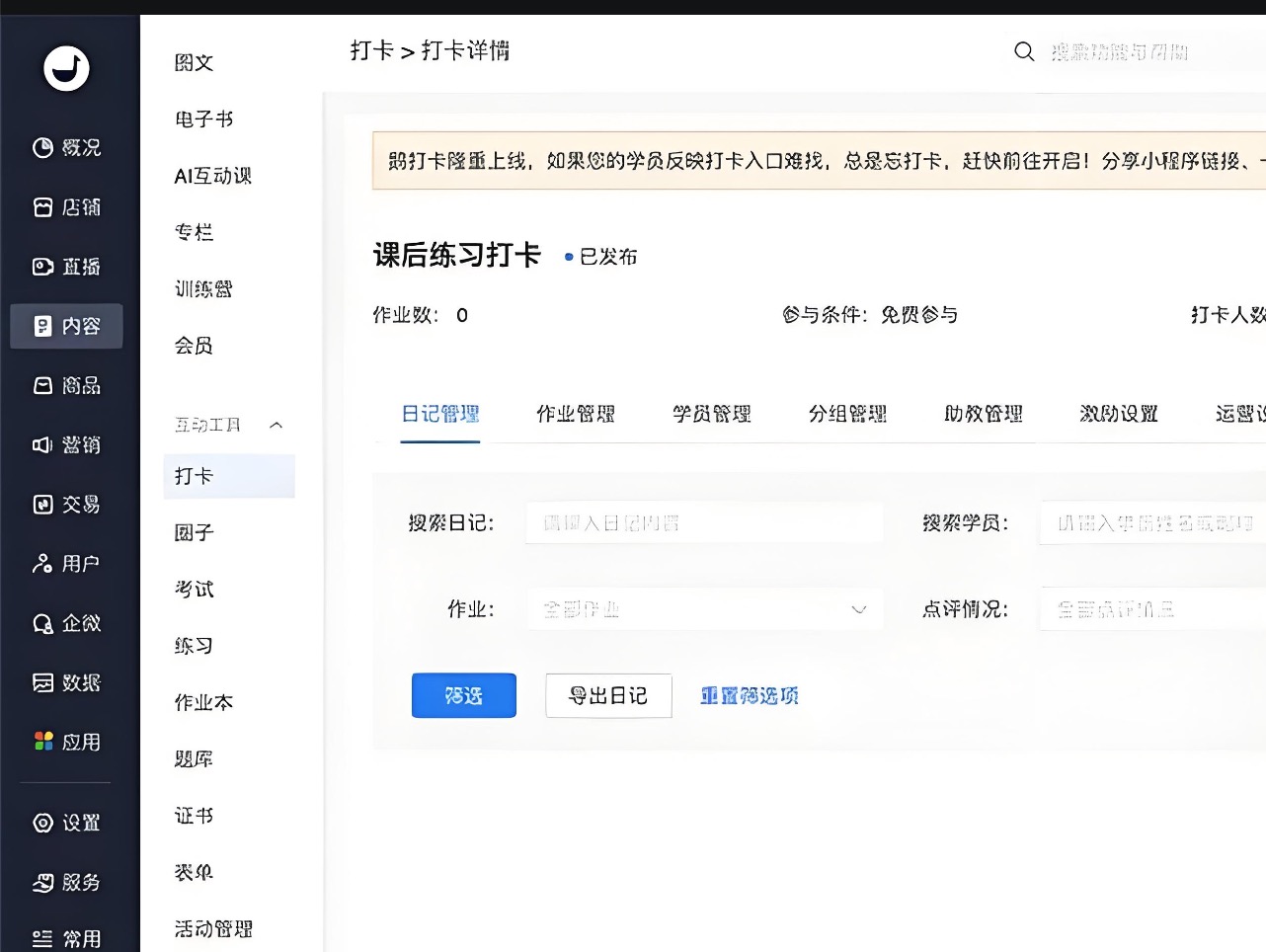
Task: Open the 用户 users icon
Action: pyautogui.click(x=42, y=564)
